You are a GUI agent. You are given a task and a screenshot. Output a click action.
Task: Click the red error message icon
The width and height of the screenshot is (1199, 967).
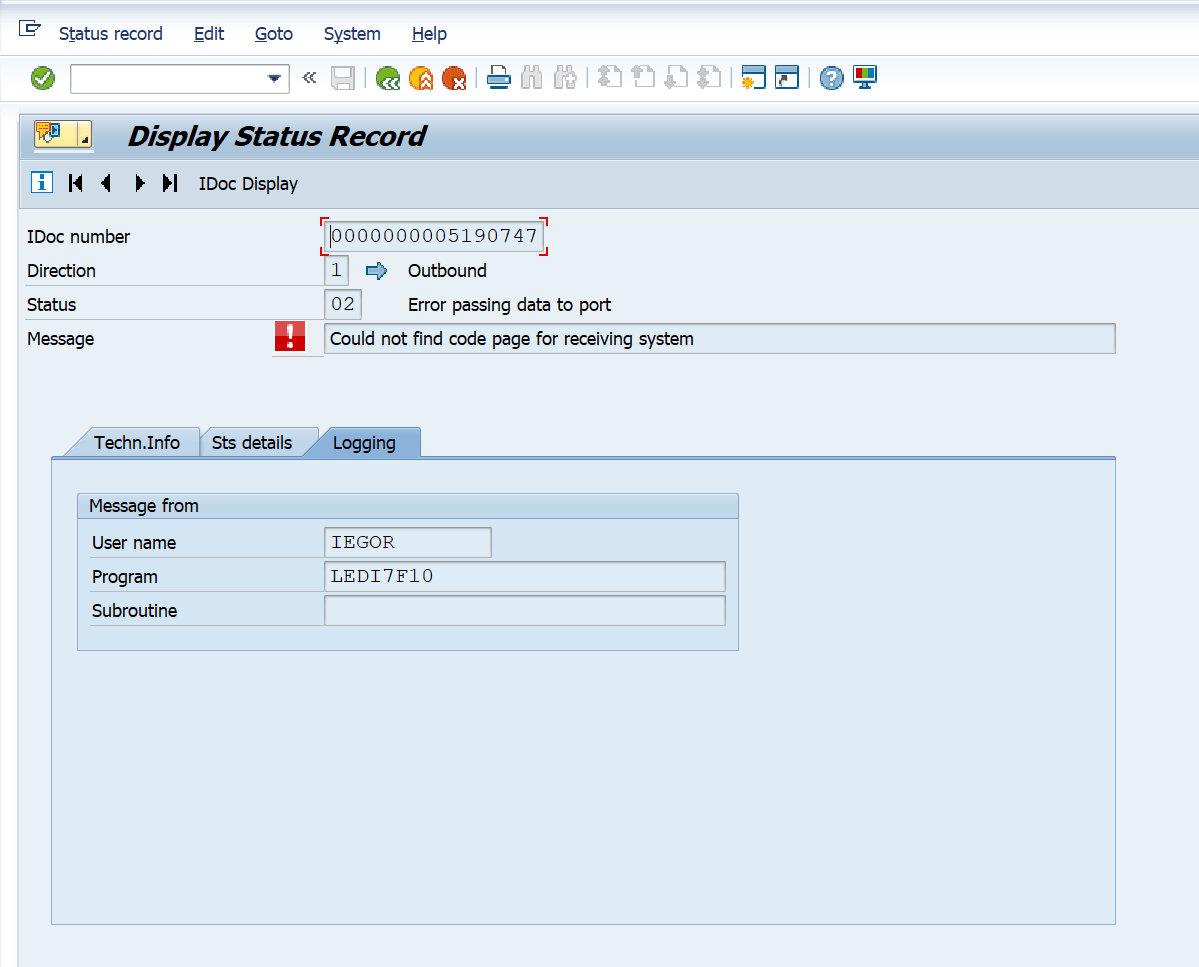290,337
